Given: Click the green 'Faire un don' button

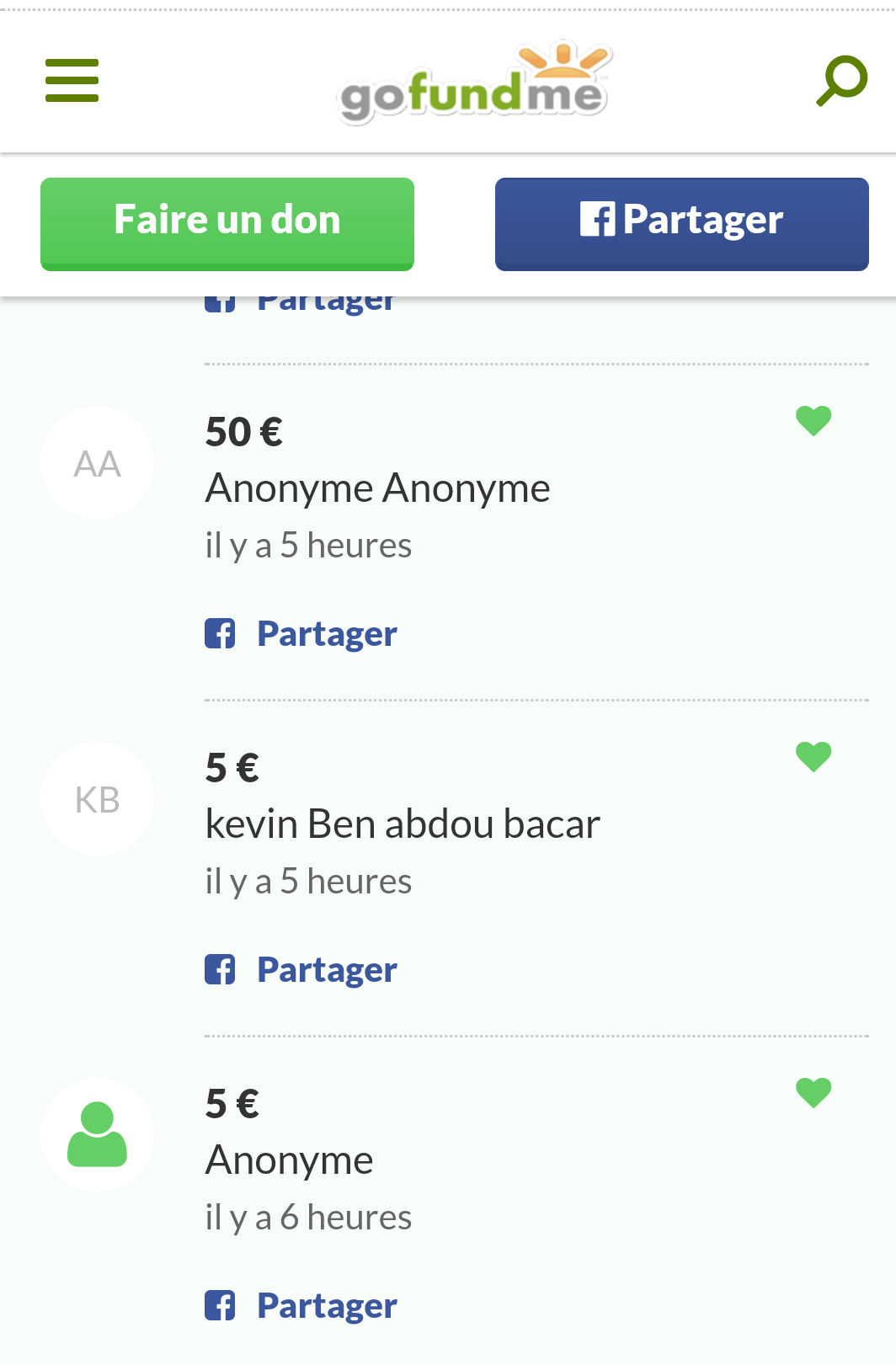Looking at the screenshot, I should (x=227, y=223).
